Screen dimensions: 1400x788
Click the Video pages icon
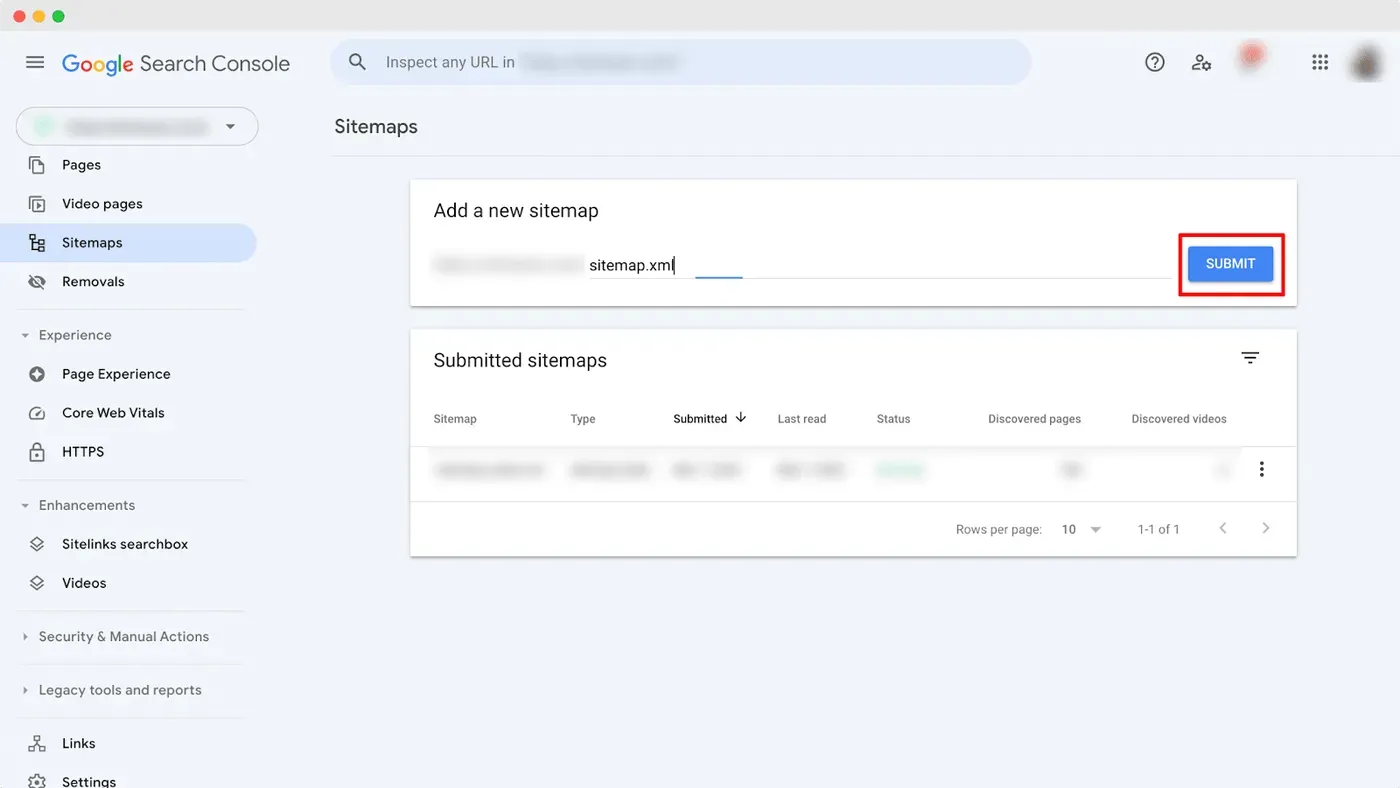click(37, 204)
